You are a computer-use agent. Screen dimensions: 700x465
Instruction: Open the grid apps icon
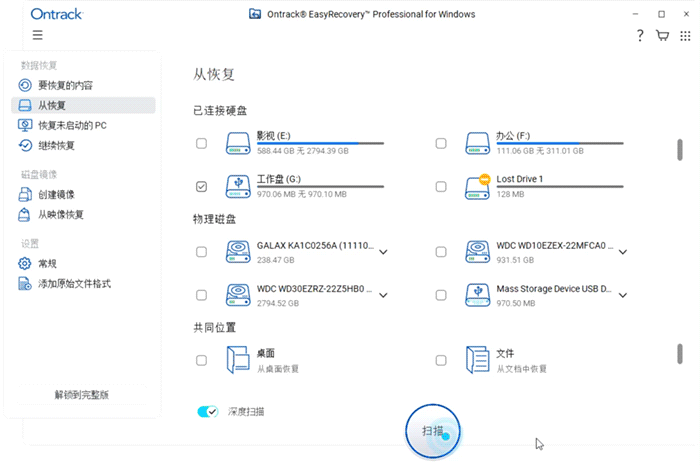click(685, 36)
